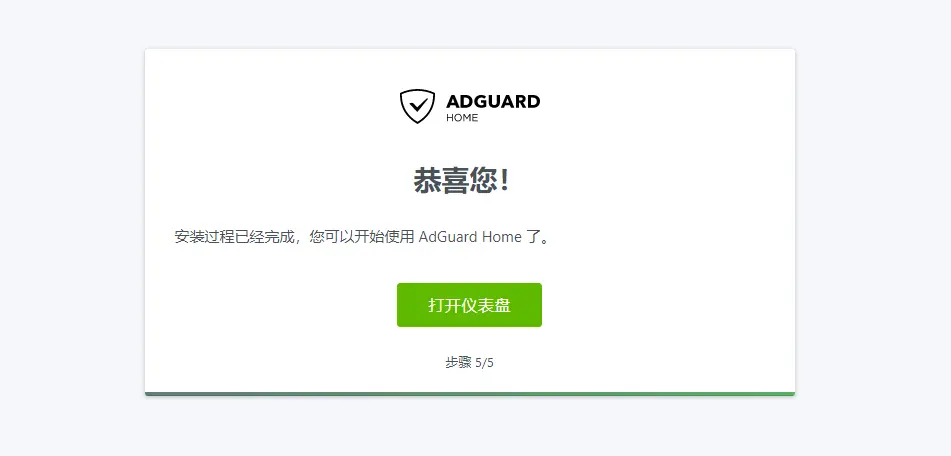The height and width of the screenshot is (456, 951).
Task: Click the exclamation mark in the heading
Action: tap(505, 181)
